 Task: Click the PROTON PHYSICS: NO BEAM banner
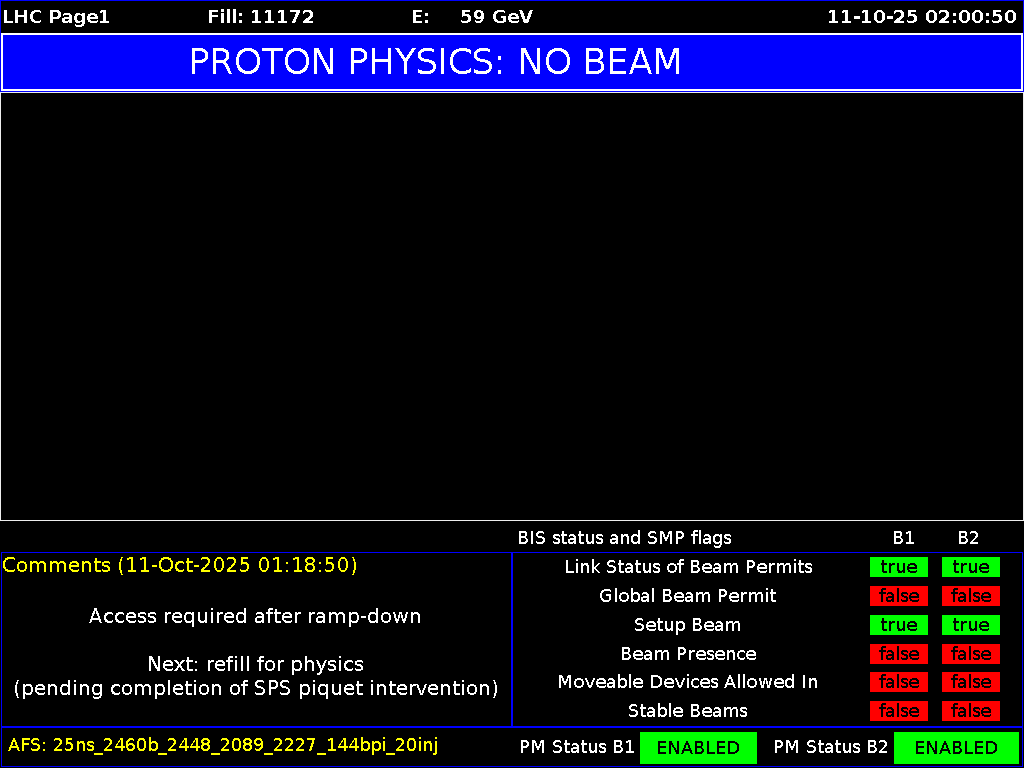pyautogui.click(x=435, y=62)
